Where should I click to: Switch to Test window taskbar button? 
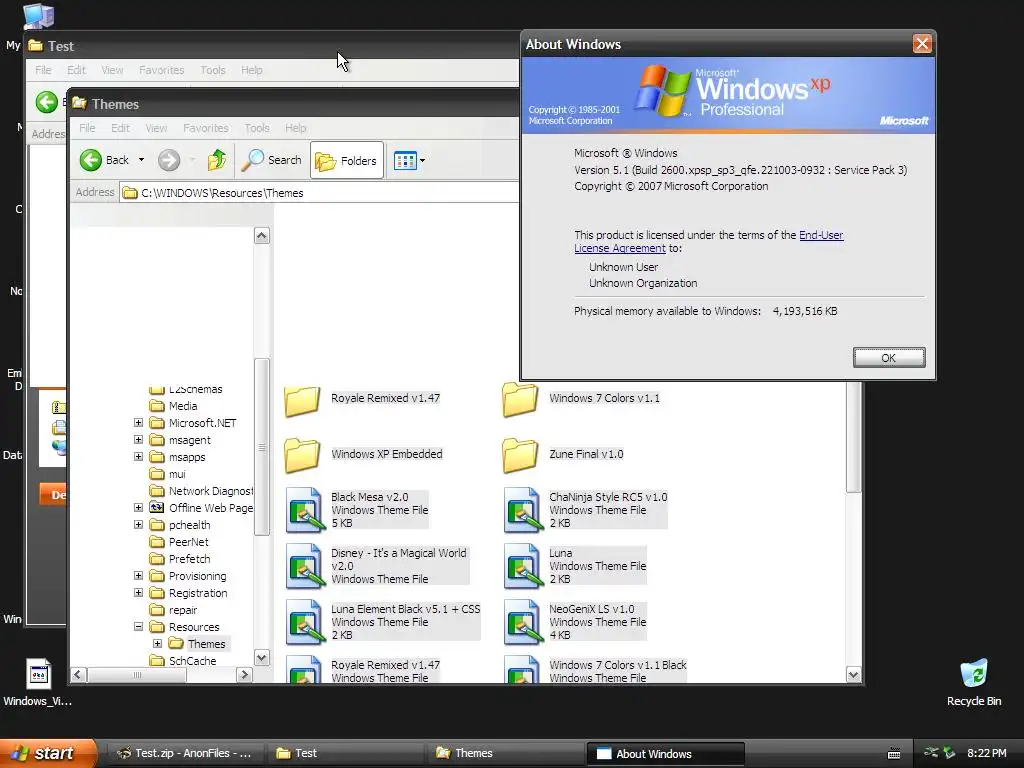(345, 754)
